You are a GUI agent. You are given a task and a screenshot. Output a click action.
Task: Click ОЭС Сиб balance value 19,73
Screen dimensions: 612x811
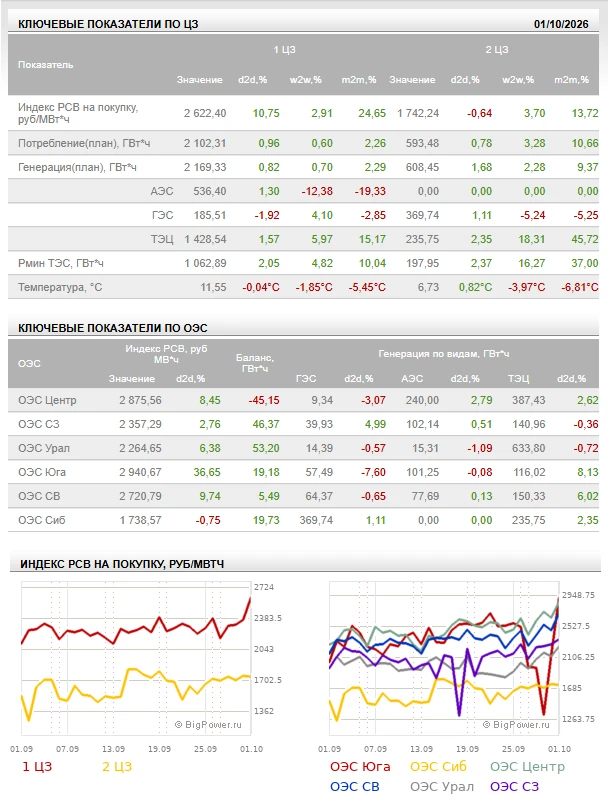tap(266, 520)
